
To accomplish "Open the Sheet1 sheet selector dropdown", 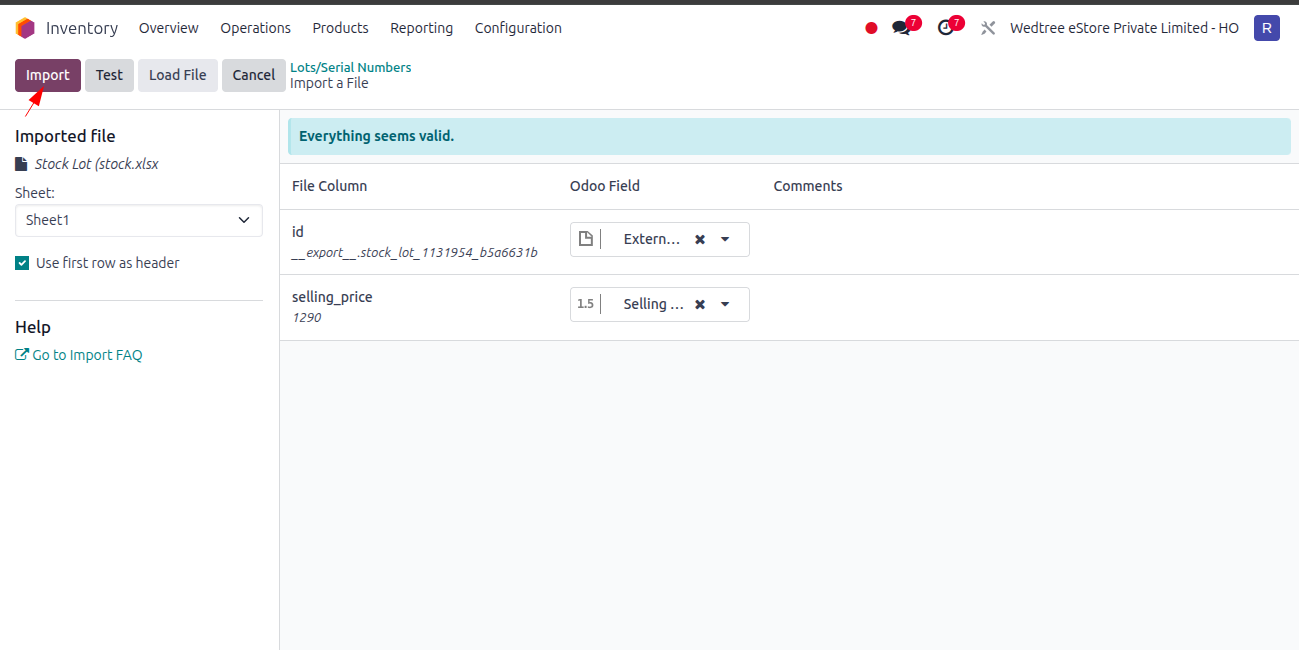I will 139,221.
